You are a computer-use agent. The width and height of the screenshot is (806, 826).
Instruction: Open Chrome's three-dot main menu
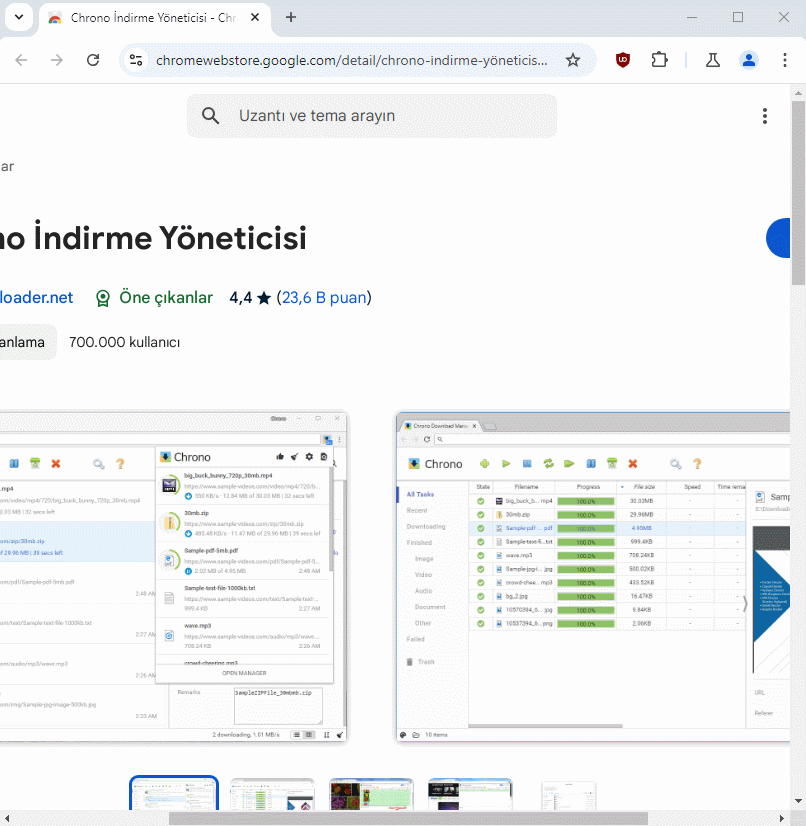pyautogui.click(x=785, y=60)
